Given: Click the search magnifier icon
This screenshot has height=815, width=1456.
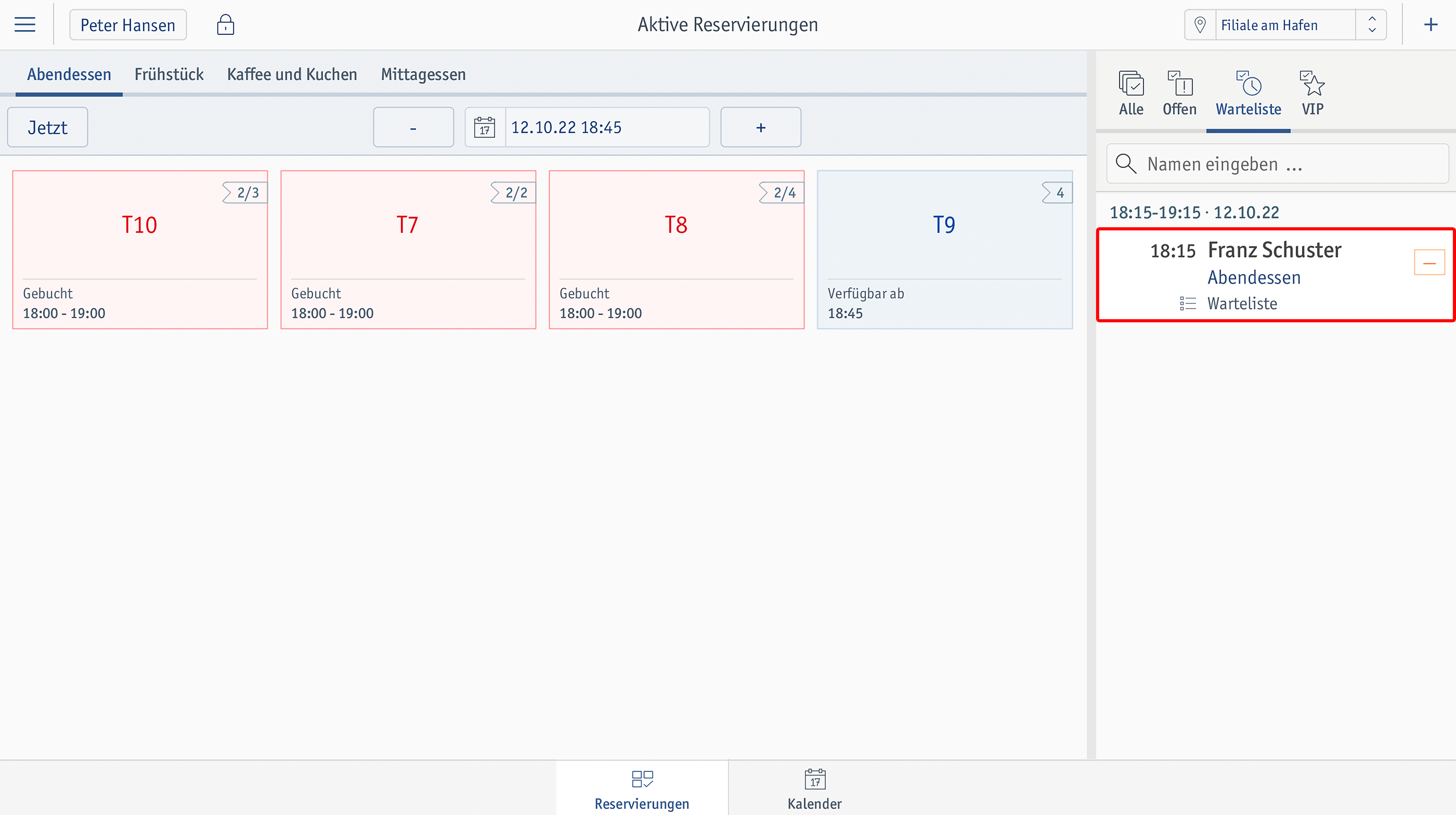Looking at the screenshot, I should [1126, 164].
